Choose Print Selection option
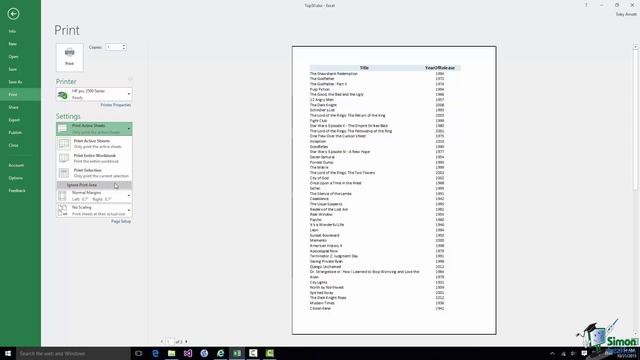The width and height of the screenshot is (640, 360). (94, 173)
